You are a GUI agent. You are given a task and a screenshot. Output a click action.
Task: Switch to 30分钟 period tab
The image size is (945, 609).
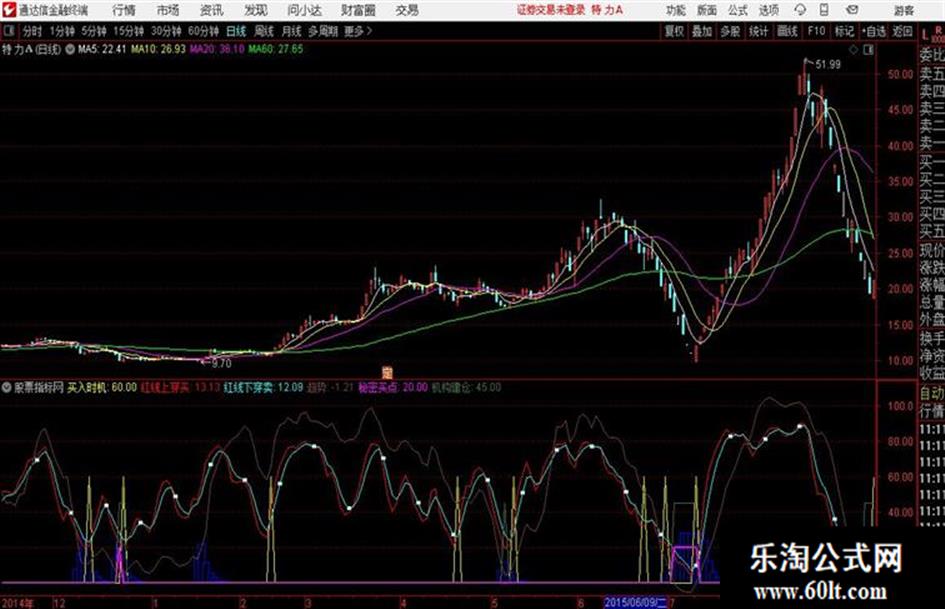[x=166, y=31]
